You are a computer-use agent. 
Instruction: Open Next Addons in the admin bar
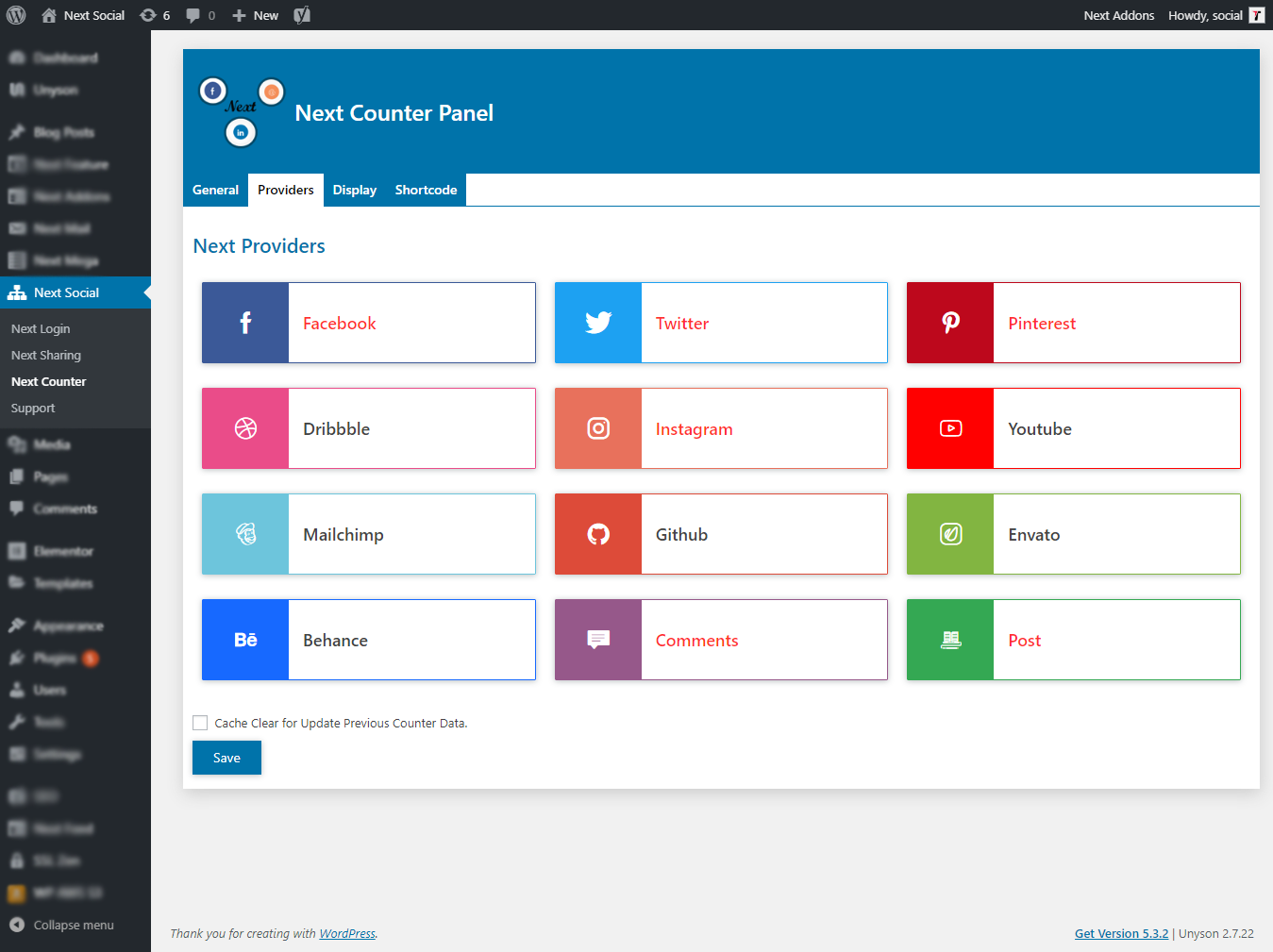click(1118, 15)
